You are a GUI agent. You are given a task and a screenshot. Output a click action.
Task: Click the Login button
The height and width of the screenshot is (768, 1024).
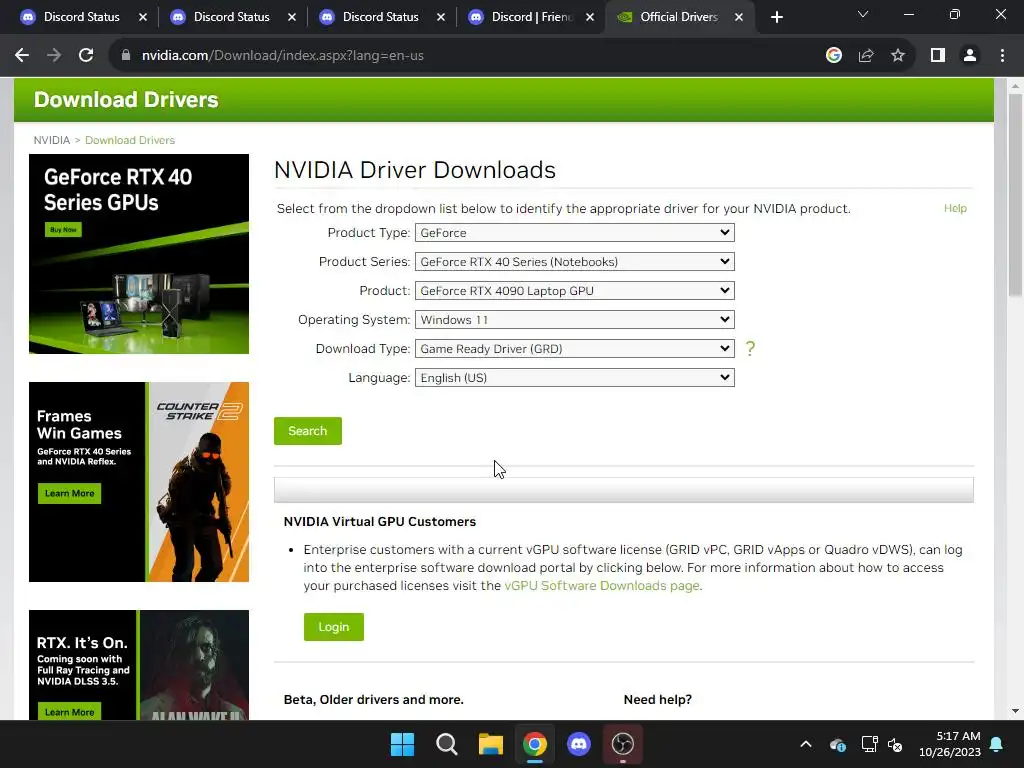point(334,627)
